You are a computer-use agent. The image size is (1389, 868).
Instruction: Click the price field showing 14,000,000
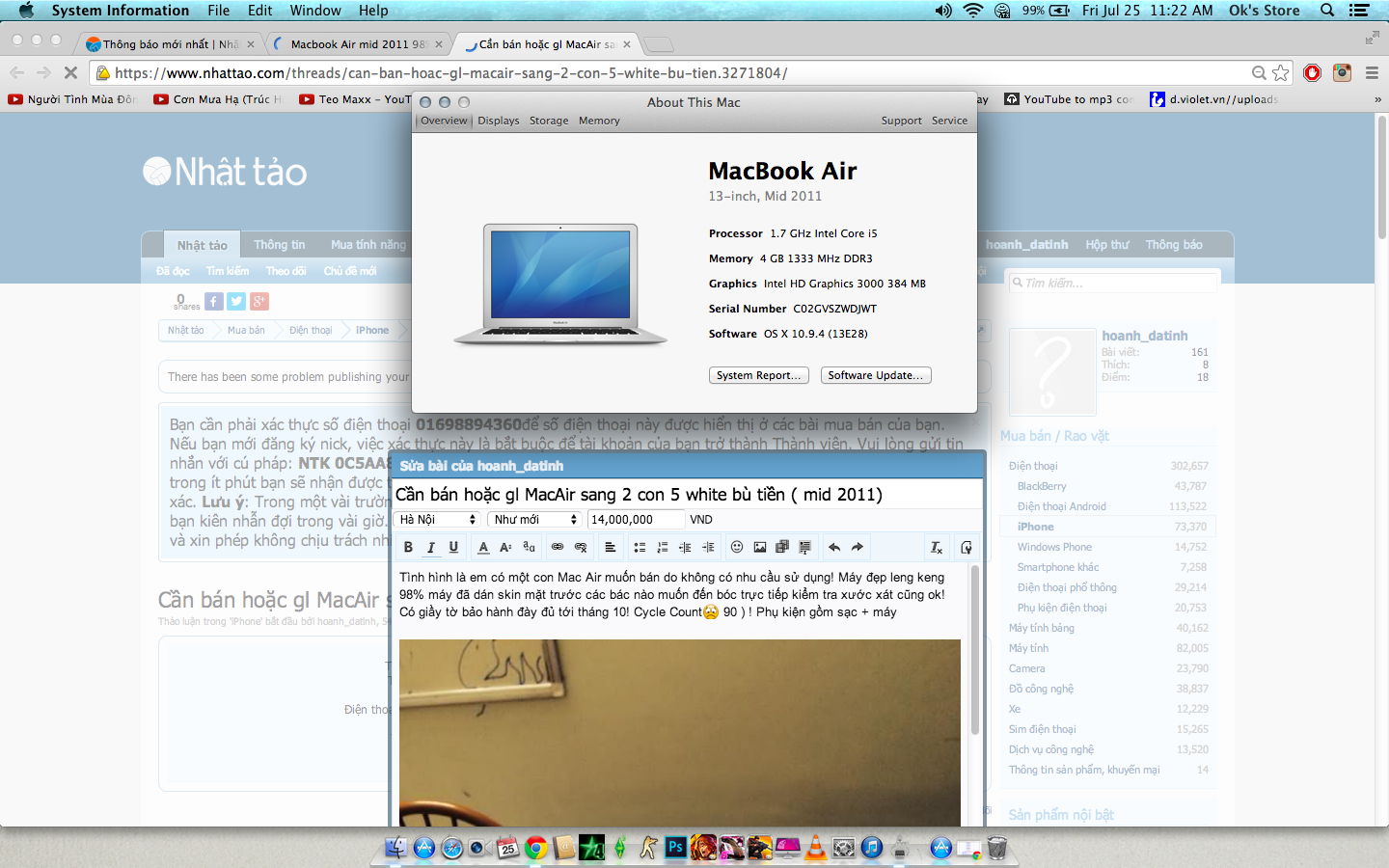637,519
